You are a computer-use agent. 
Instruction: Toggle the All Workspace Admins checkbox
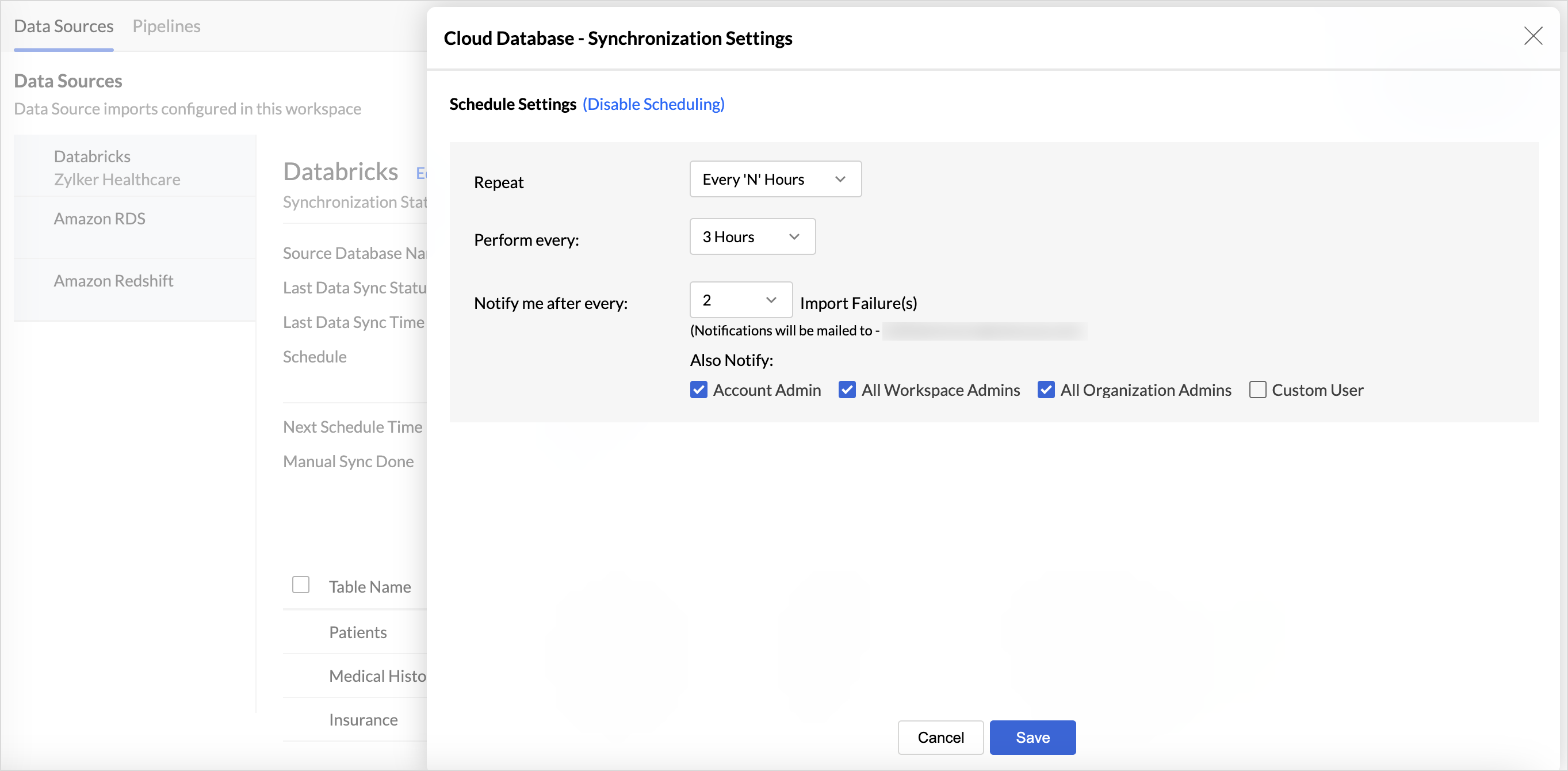847,390
